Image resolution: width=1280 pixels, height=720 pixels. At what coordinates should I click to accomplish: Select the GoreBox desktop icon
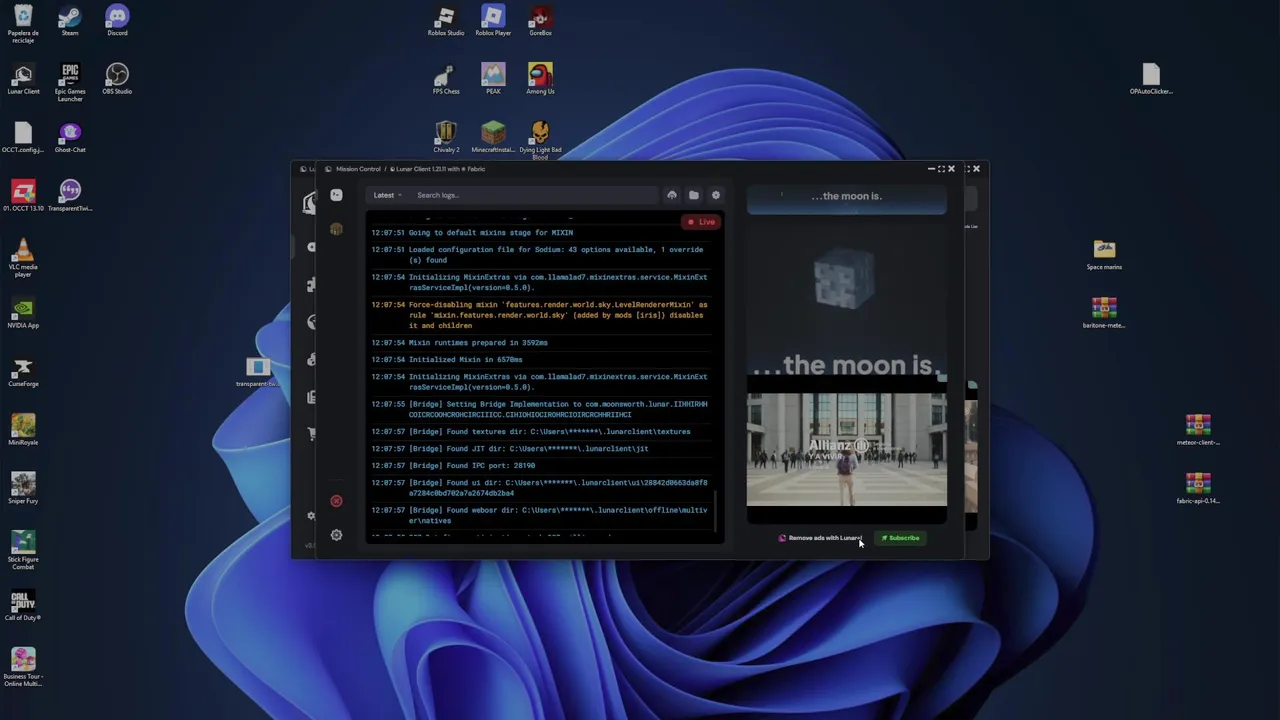tap(540, 21)
